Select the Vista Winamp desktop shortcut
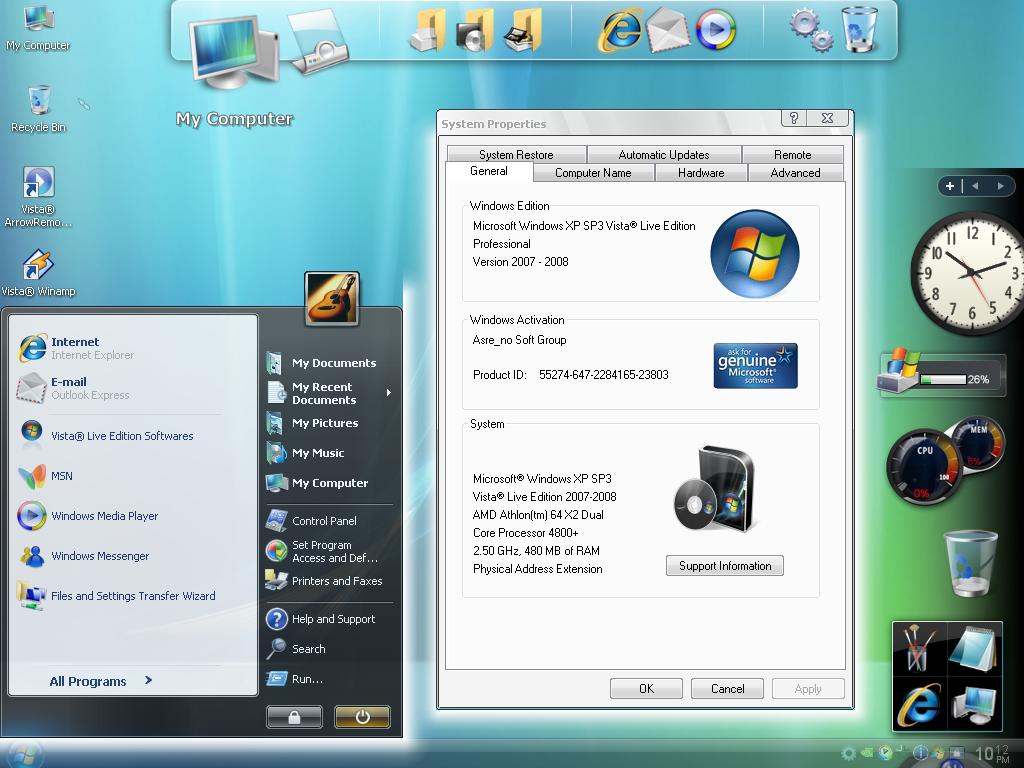Screen dimensions: 1024x768 pyautogui.click(x=38, y=272)
